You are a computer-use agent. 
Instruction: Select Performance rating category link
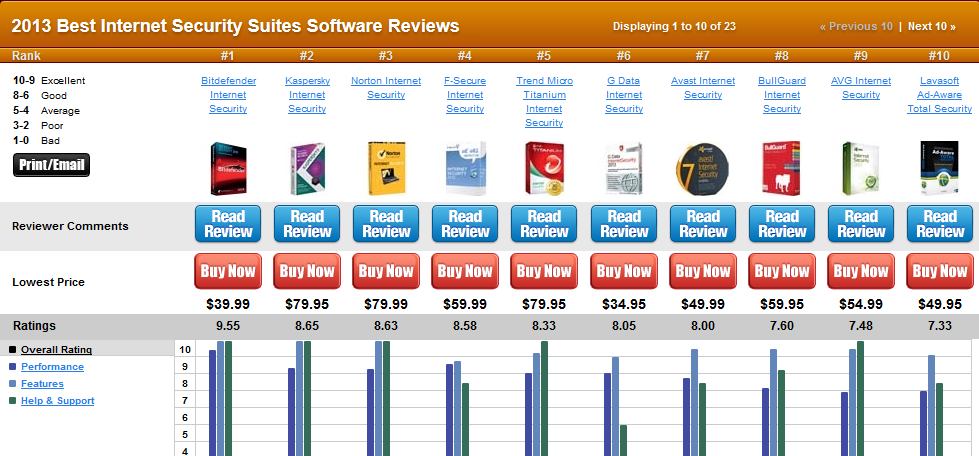[x=52, y=367]
